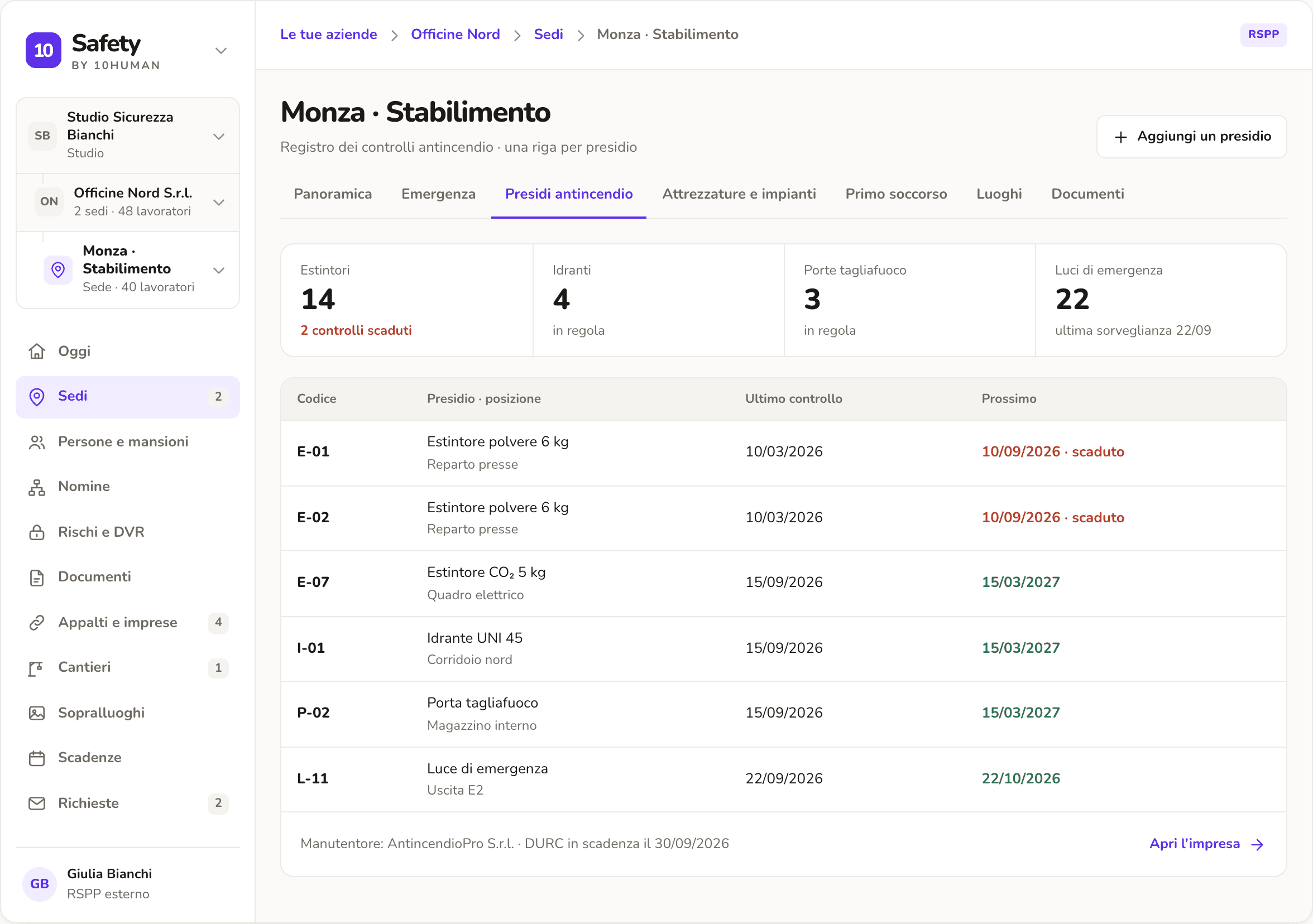1313x924 pixels.
Task: Click the SB studio avatar badge
Action: 42,136
